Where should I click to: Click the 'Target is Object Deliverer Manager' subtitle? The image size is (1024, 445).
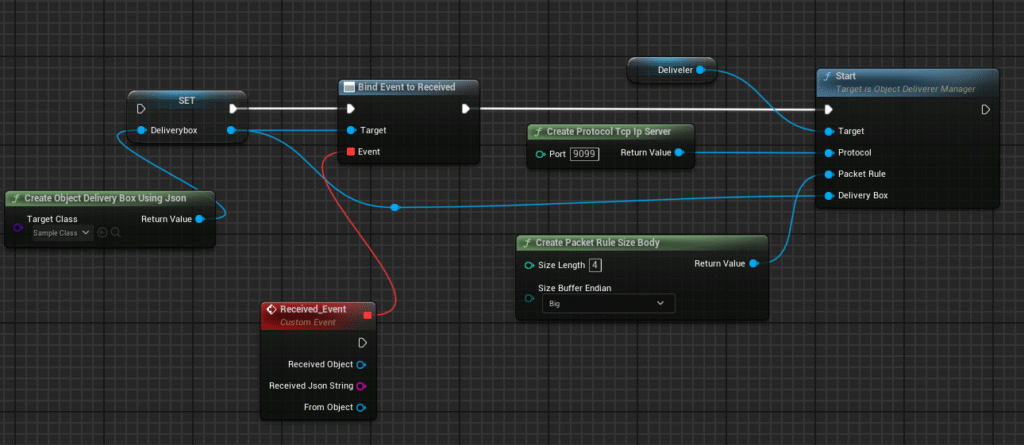click(906, 88)
